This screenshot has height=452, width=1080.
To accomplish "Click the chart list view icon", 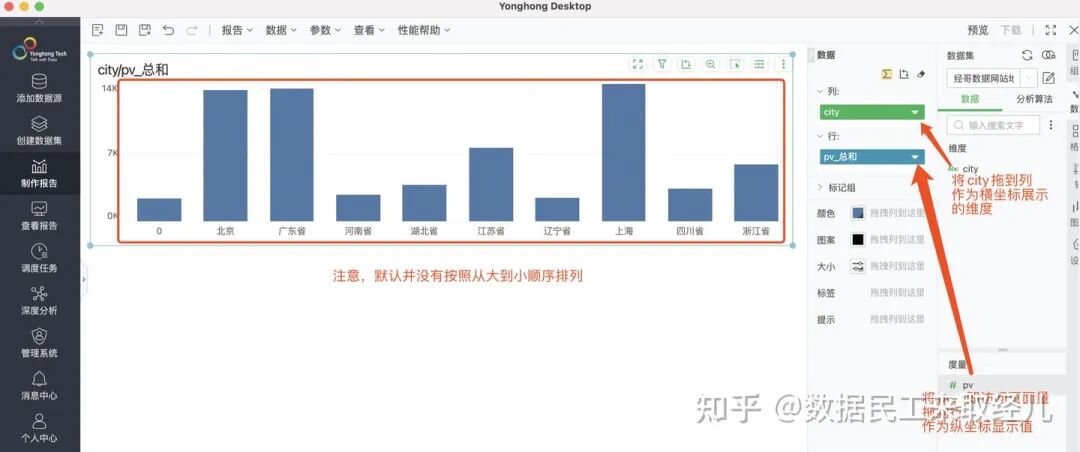I will pyautogui.click(x=759, y=64).
